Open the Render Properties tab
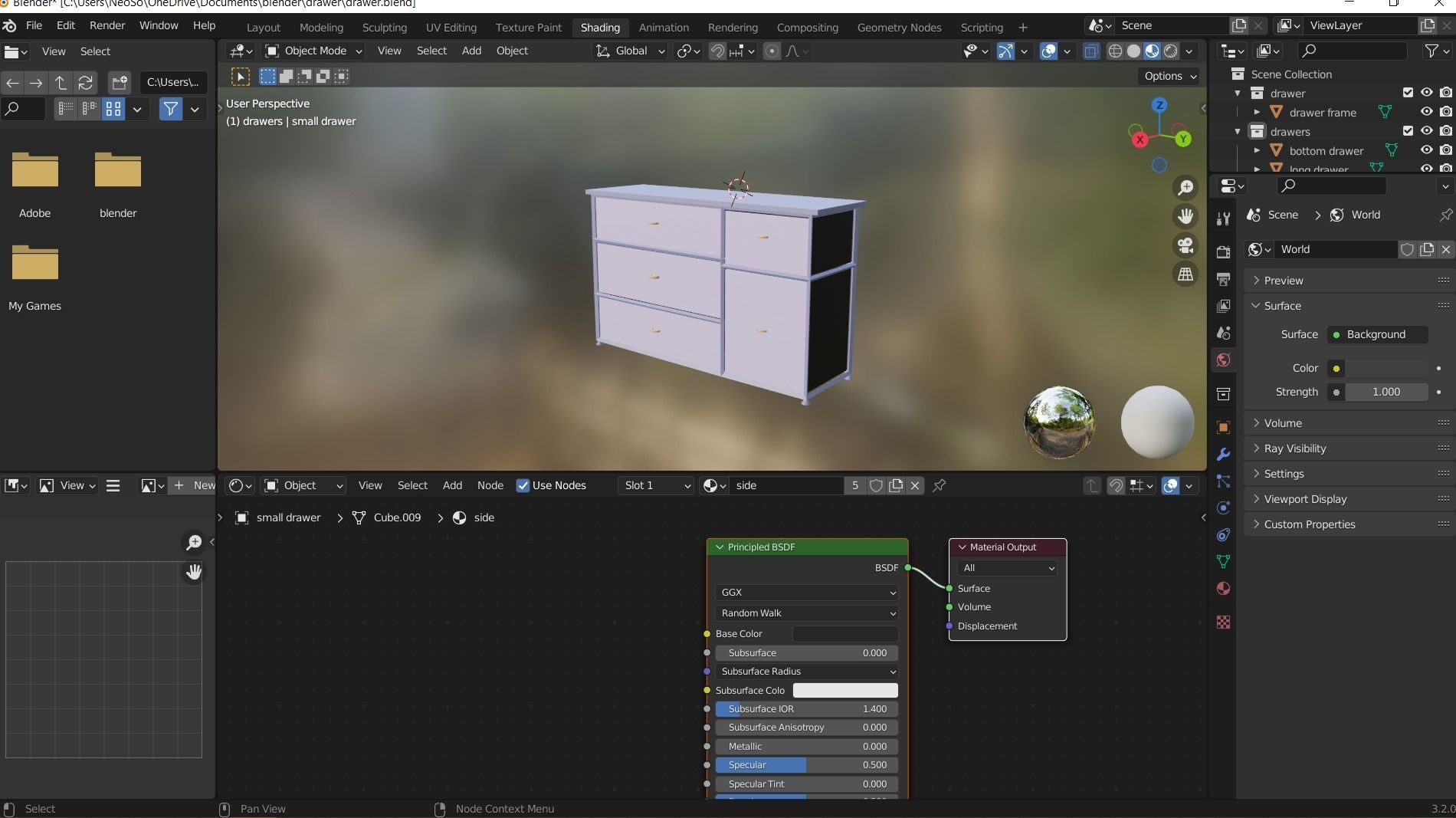This screenshot has width=1456, height=818. click(x=1223, y=251)
